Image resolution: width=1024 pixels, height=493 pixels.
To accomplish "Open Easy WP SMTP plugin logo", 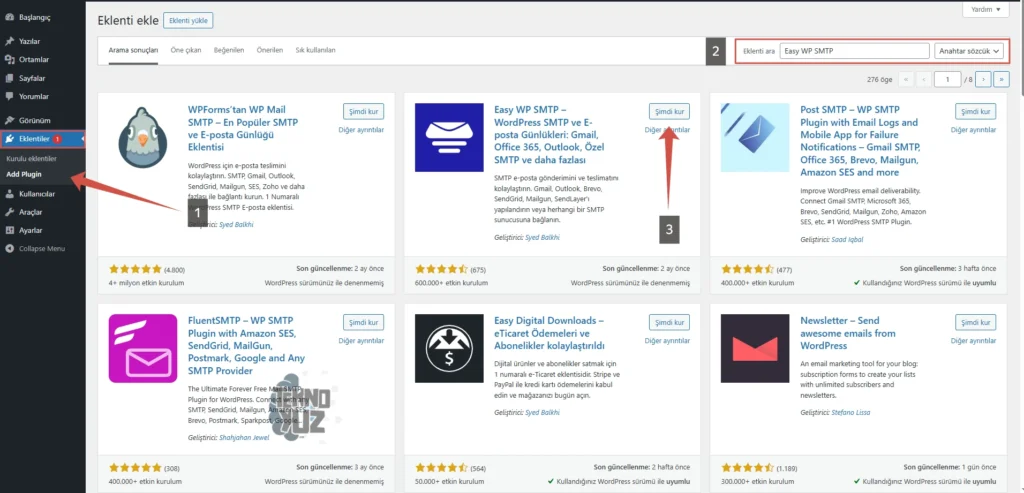I will point(449,137).
